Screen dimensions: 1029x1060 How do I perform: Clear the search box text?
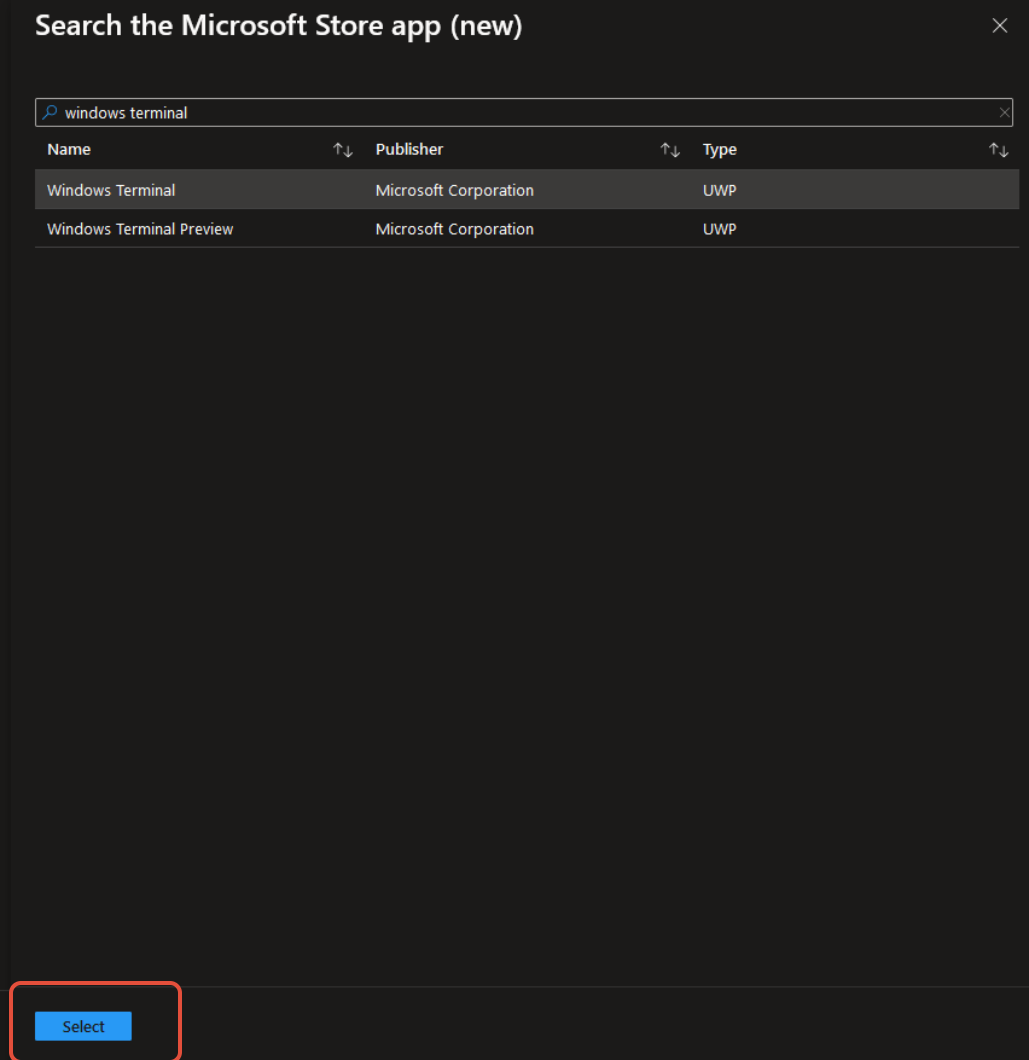(x=1005, y=113)
